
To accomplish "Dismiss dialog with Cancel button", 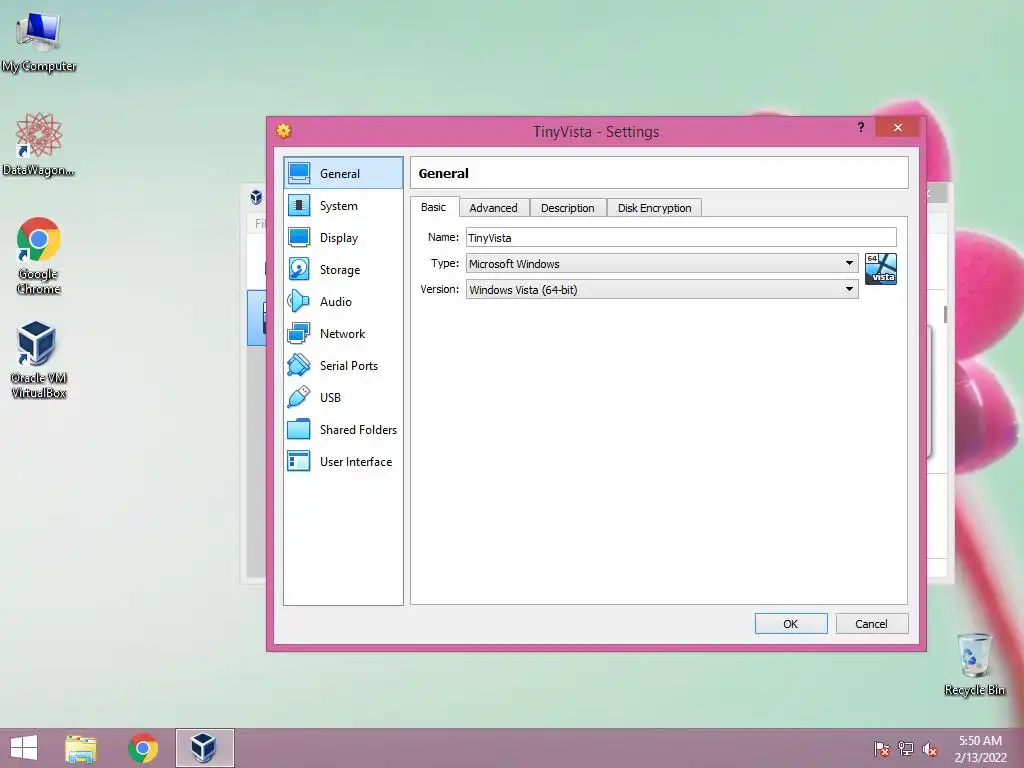I will 872,624.
